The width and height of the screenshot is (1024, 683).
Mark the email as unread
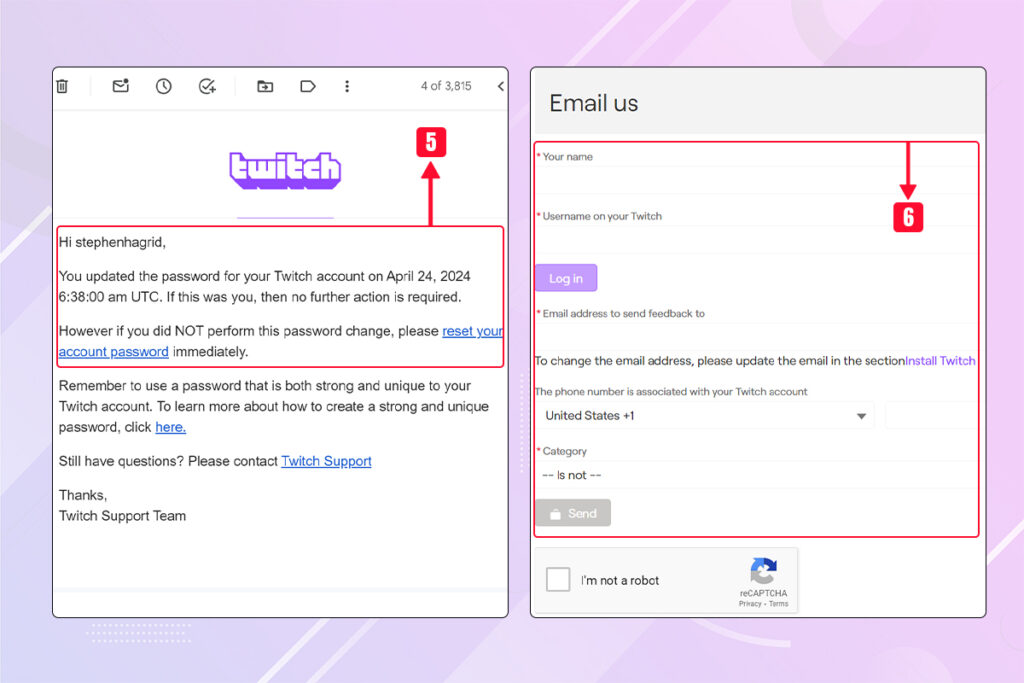(x=120, y=86)
